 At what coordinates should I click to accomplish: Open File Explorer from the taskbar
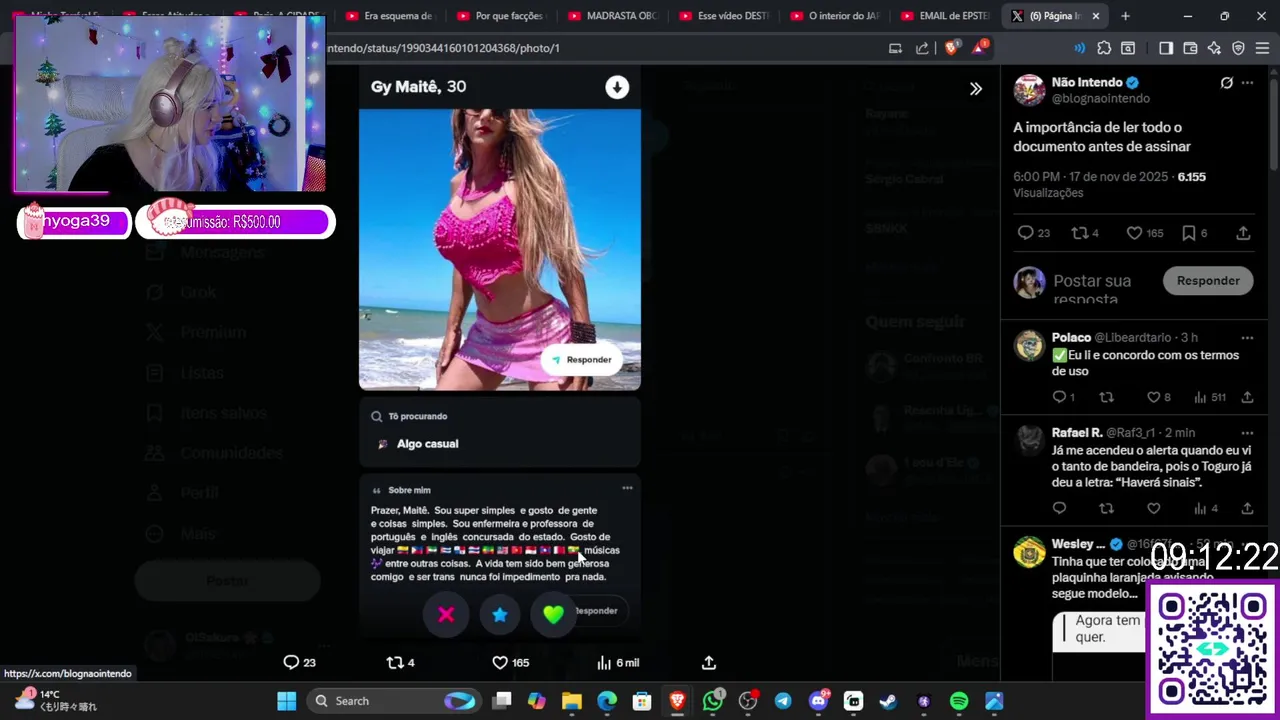point(572,701)
